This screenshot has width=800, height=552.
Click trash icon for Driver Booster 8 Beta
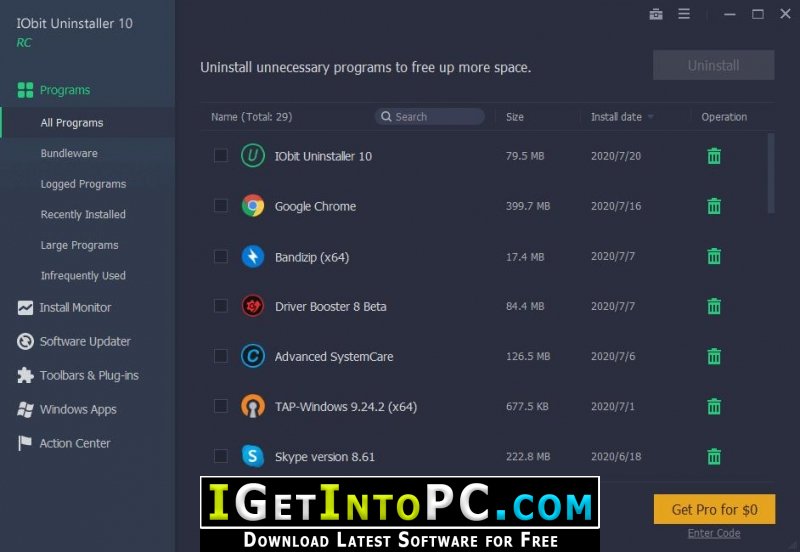(714, 306)
